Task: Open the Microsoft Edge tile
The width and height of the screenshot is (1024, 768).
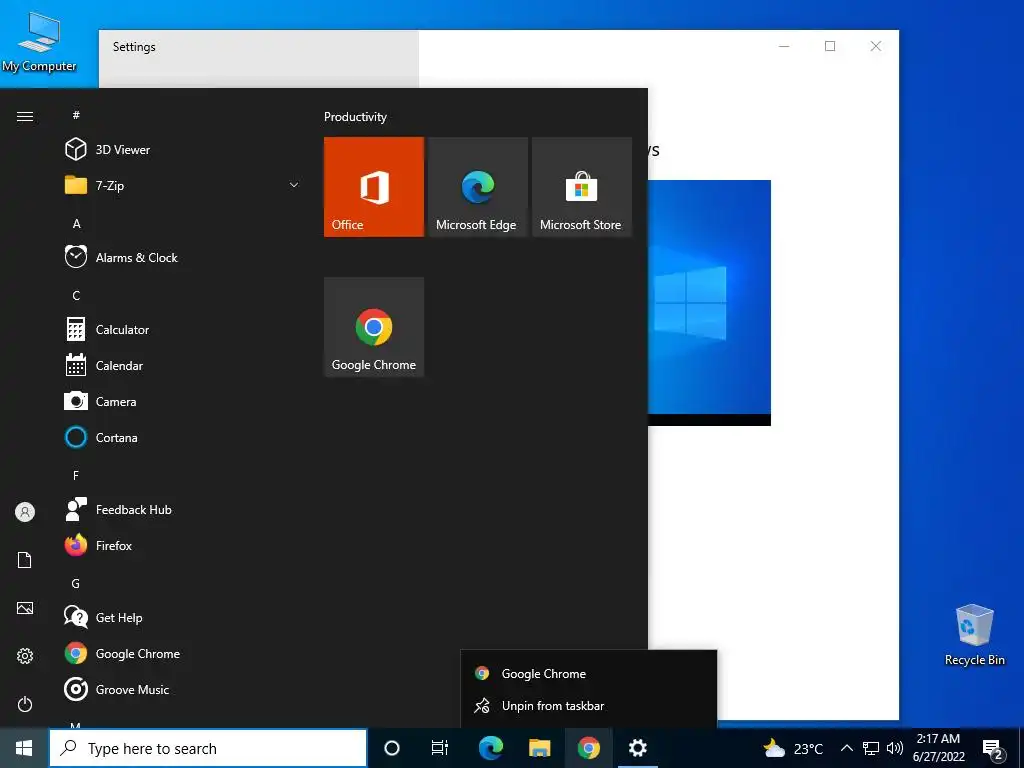Action: 477,187
